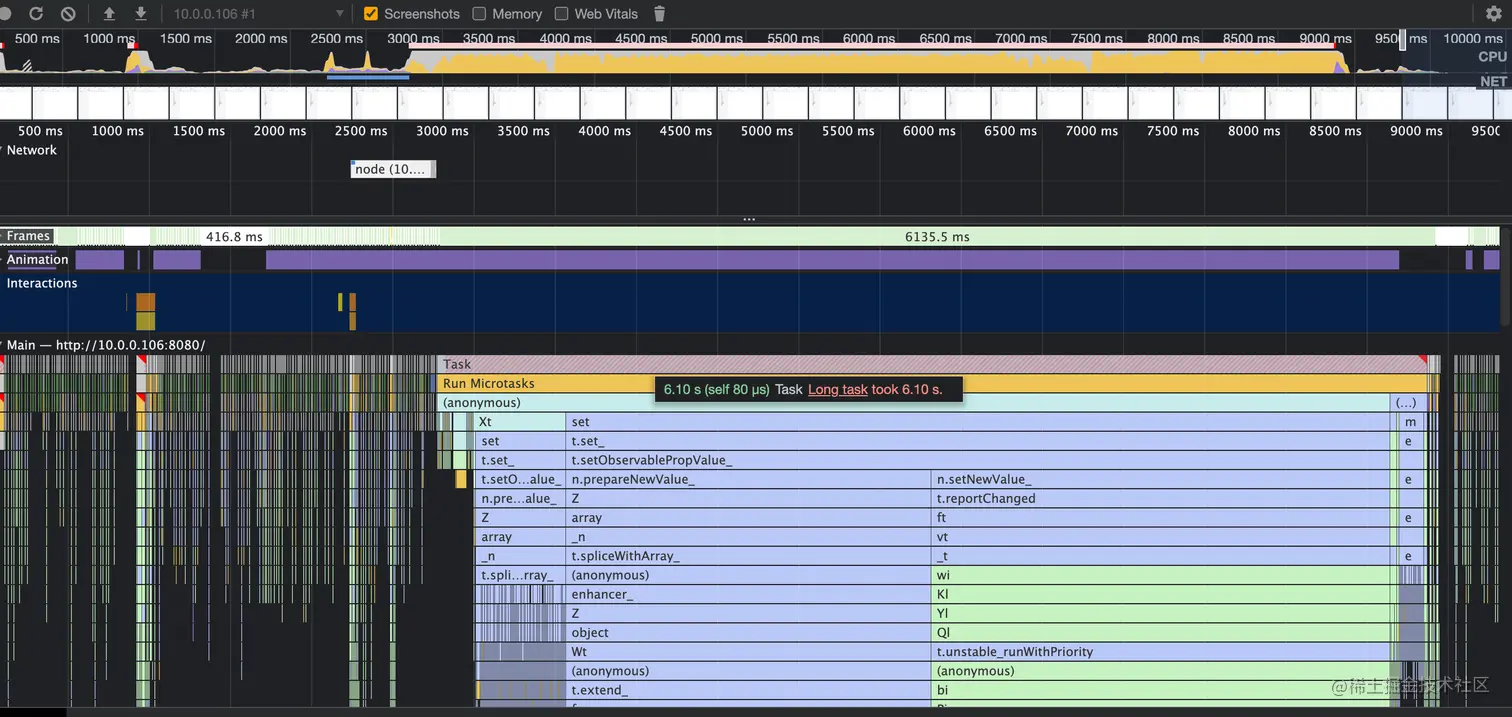
Task: Select the n.setNewValue_ entry
Action: pyautogui.click(x=1162, y=479)
